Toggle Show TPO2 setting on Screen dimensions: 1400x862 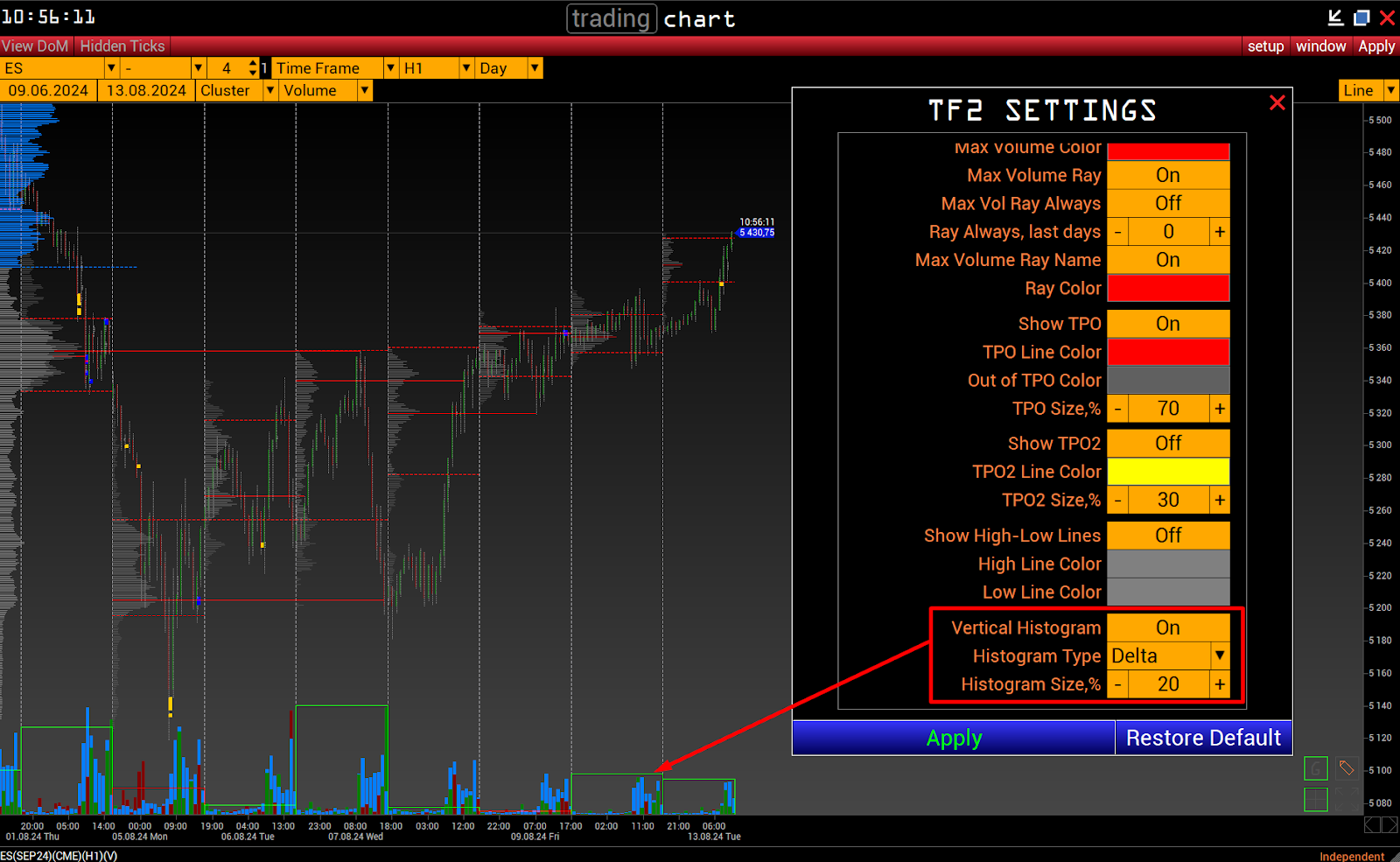[1167, 443]
